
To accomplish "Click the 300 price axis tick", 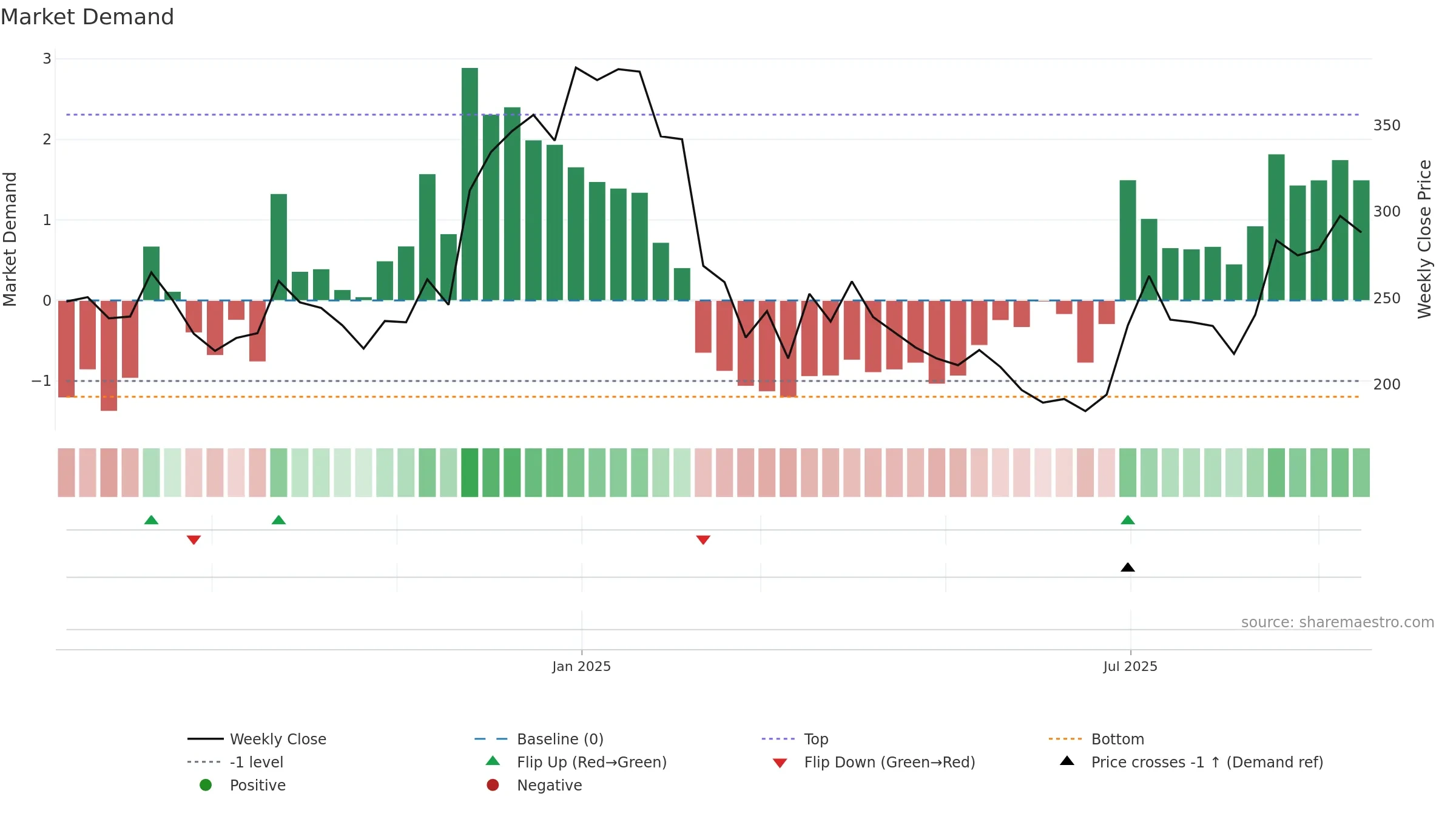I will (x=1387, y=212).
